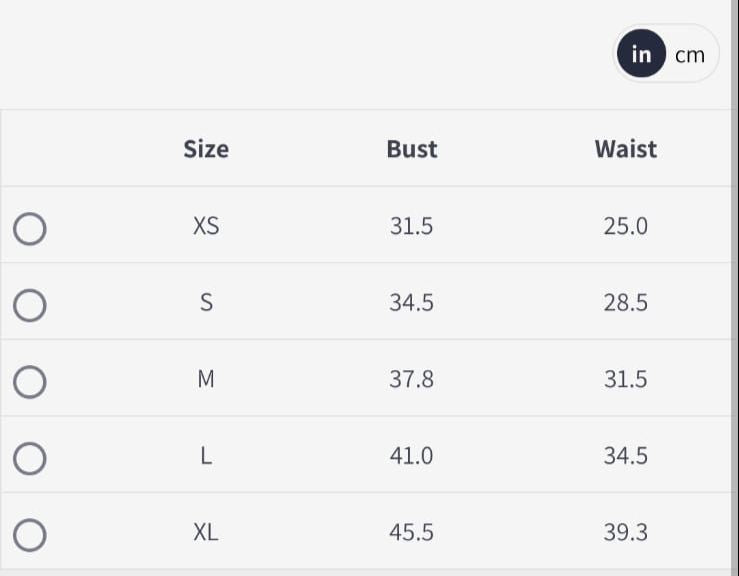
Task: Click the Size column header
Action: coord(206,149)
